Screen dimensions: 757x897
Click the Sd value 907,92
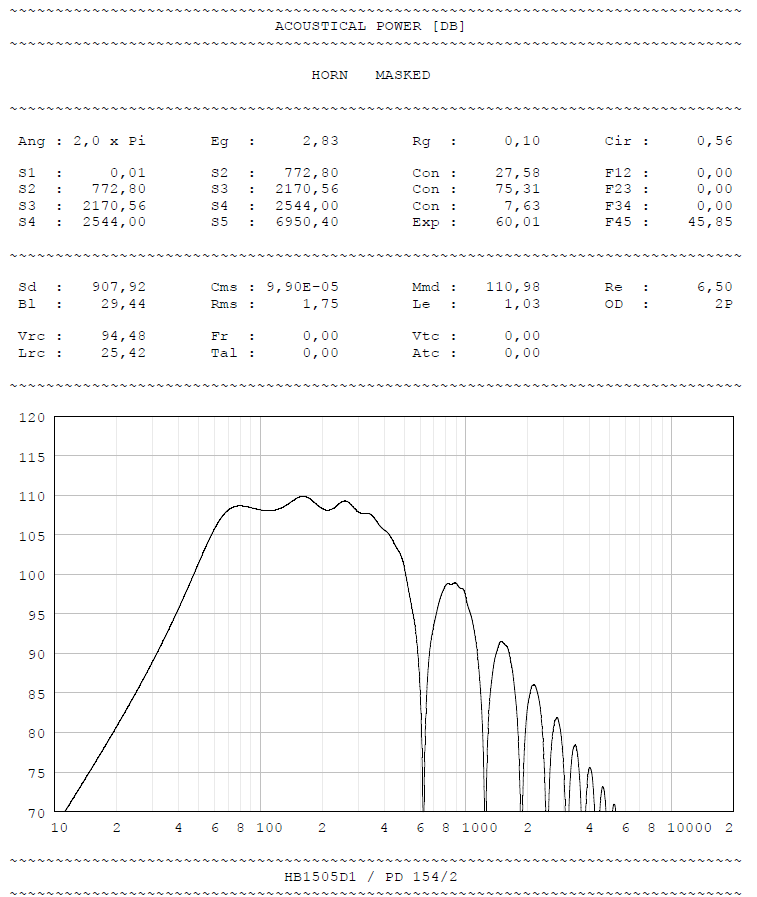119,287
